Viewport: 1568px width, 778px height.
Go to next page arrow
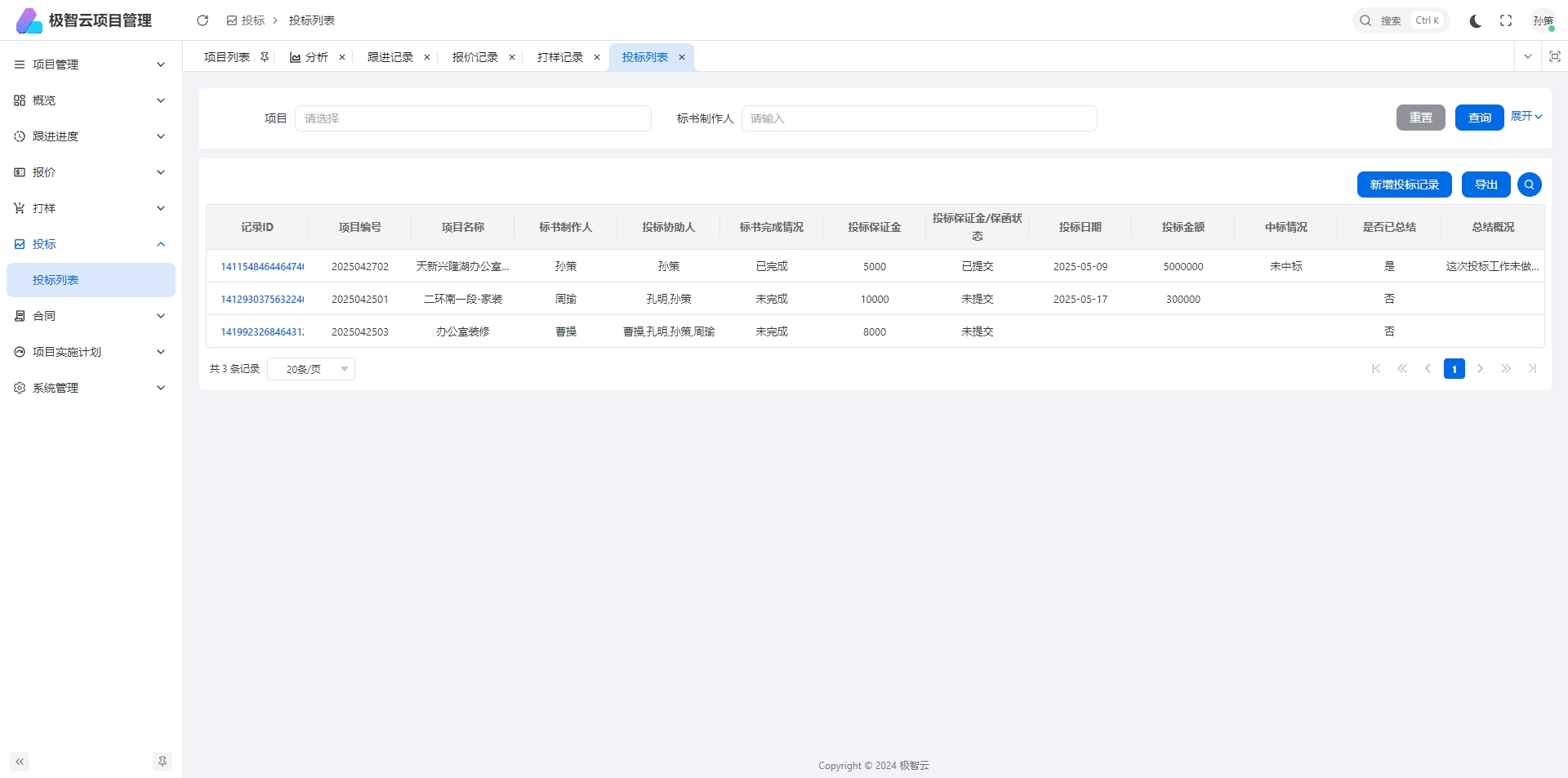1480,369
